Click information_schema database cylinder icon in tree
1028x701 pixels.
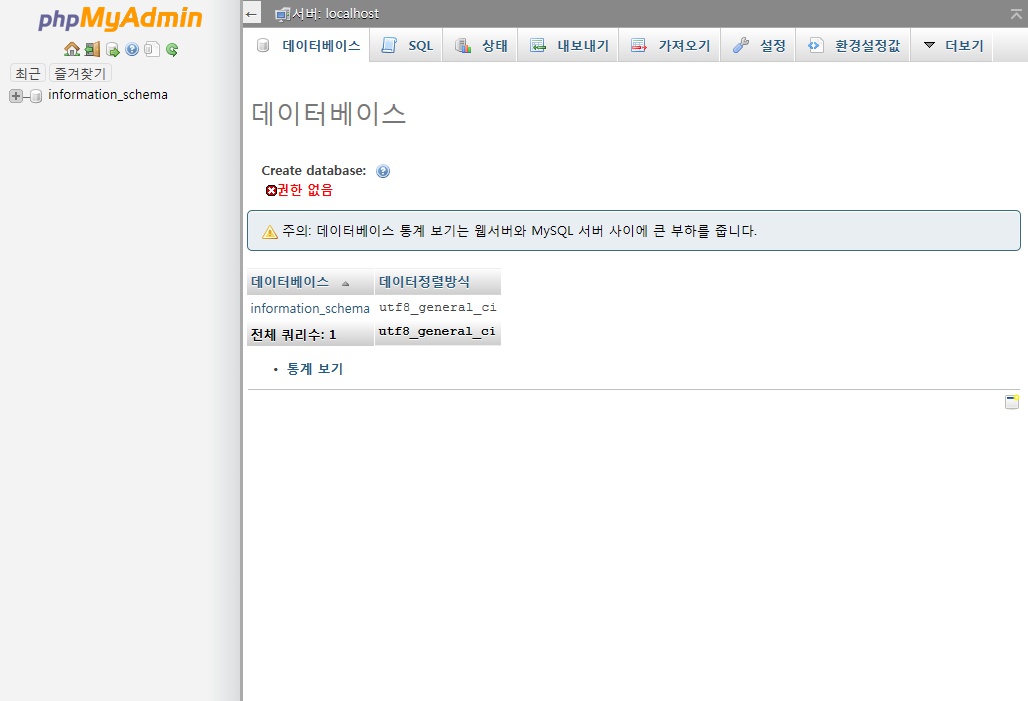coord(36,96)
